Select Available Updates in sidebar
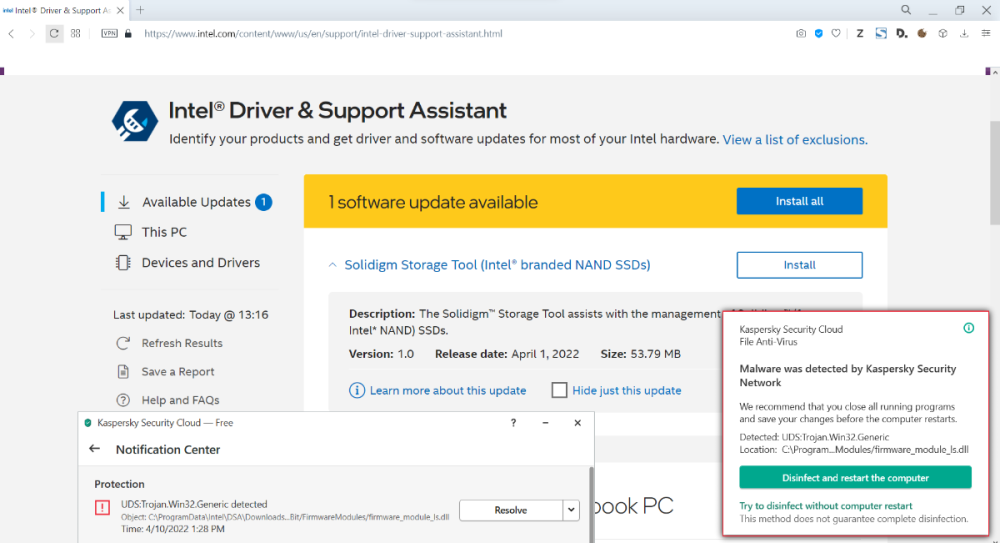1000x543 pixels. [196, 202]
